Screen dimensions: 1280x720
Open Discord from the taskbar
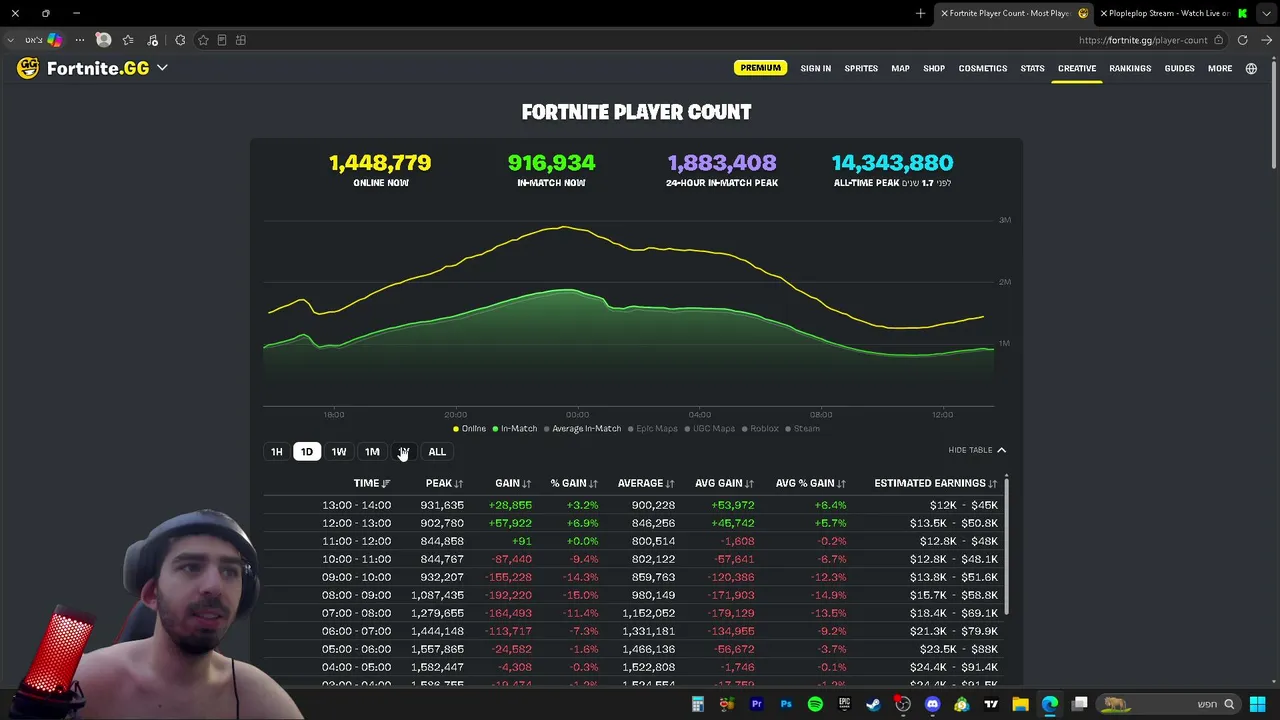[x=933, y=704]
